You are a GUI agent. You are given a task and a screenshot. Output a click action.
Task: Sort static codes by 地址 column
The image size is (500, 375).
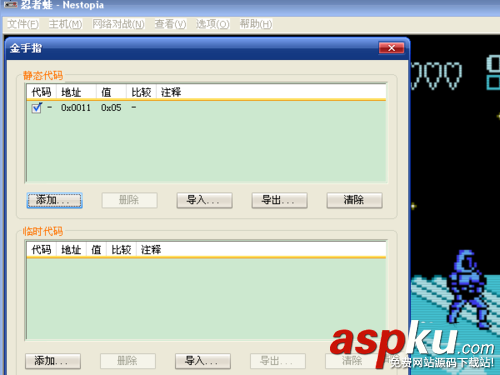click(76, 92)
